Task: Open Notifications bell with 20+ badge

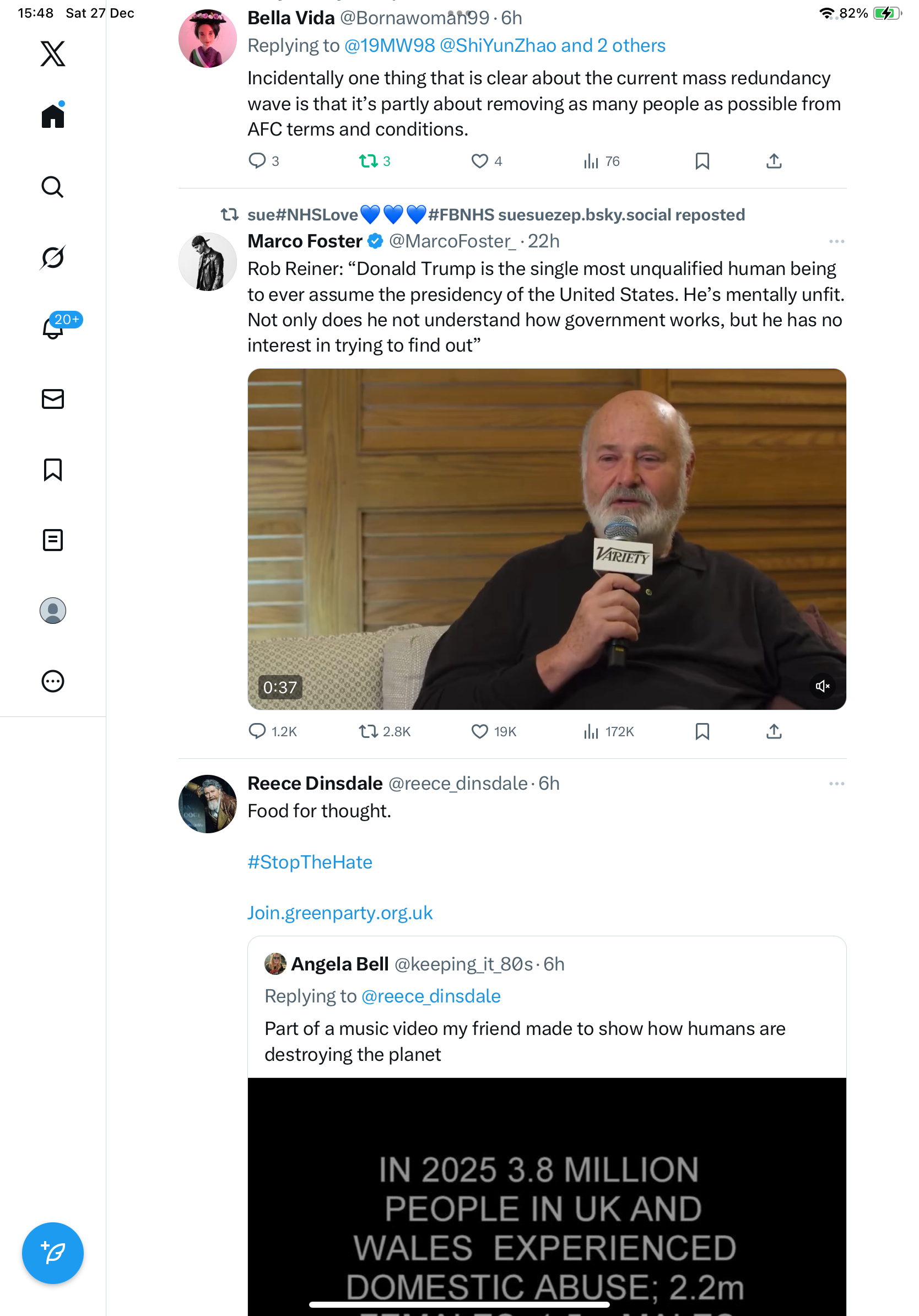Action: [54, 328]
